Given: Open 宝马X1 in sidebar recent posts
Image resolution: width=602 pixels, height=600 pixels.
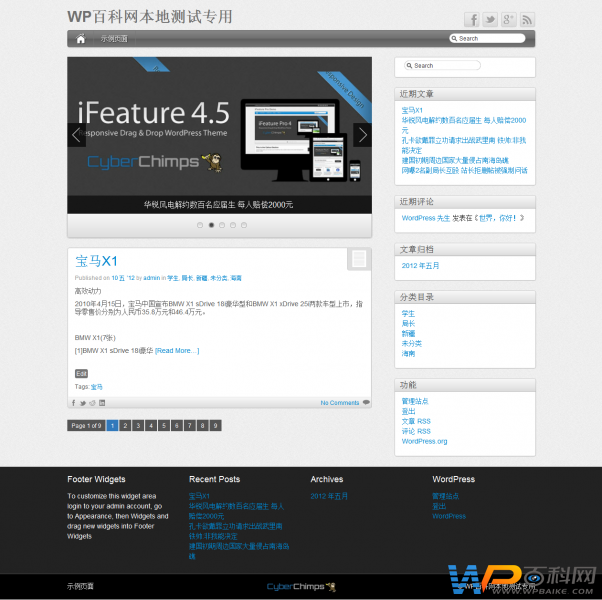Looking at the screenshot, I should point(412,111).
